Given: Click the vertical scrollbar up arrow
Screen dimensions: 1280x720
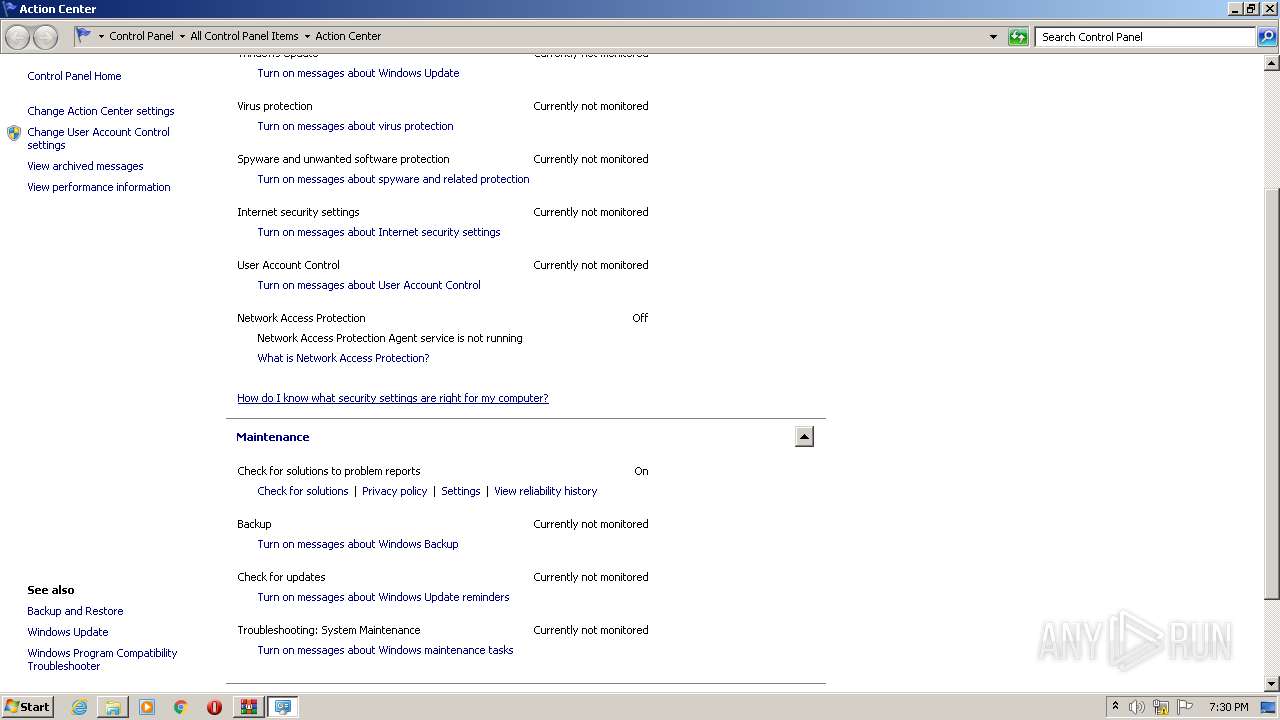Looking at the screenshot, I should point(1272,63).
